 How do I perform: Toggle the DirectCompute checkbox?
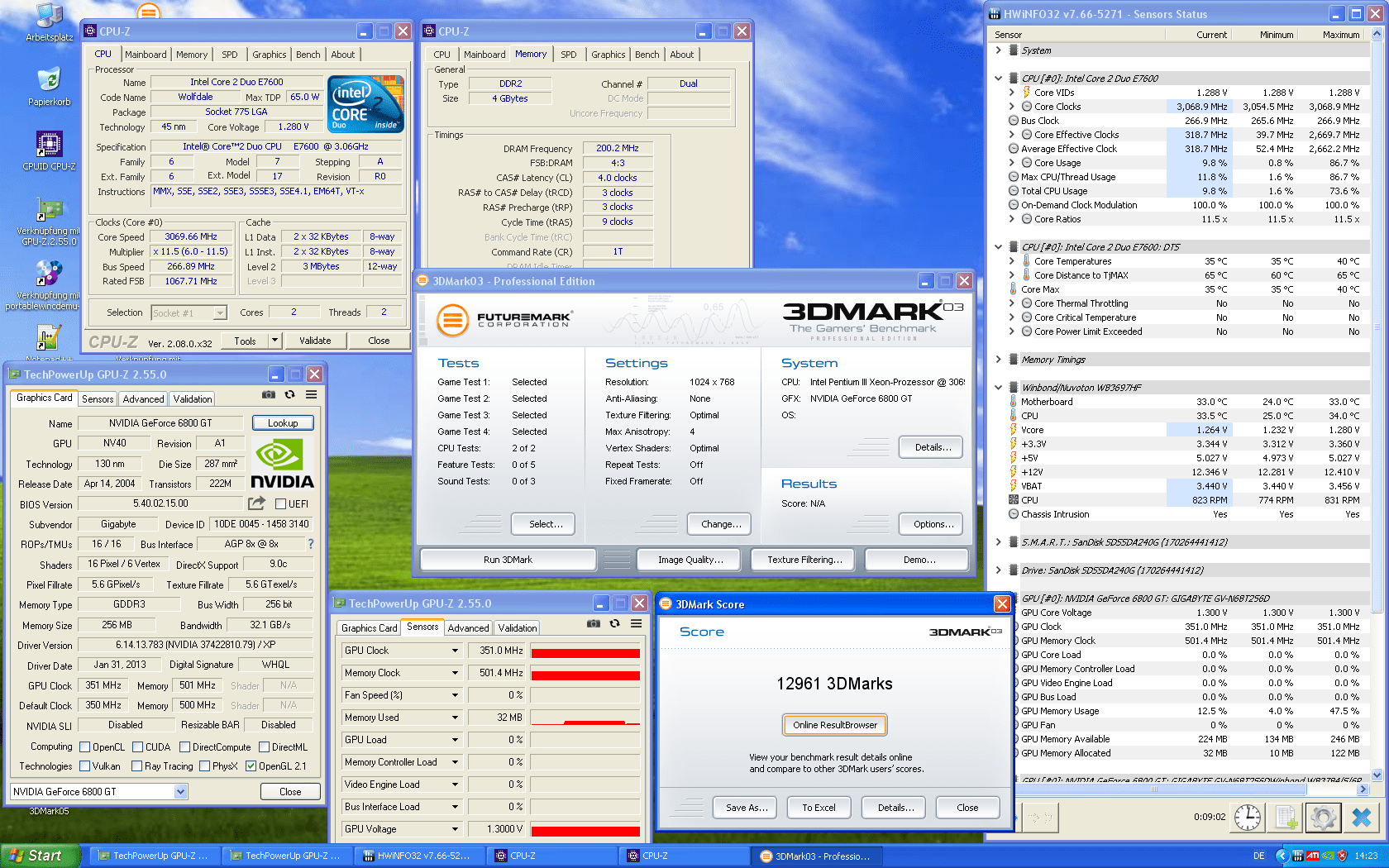[x=185, y=746]
